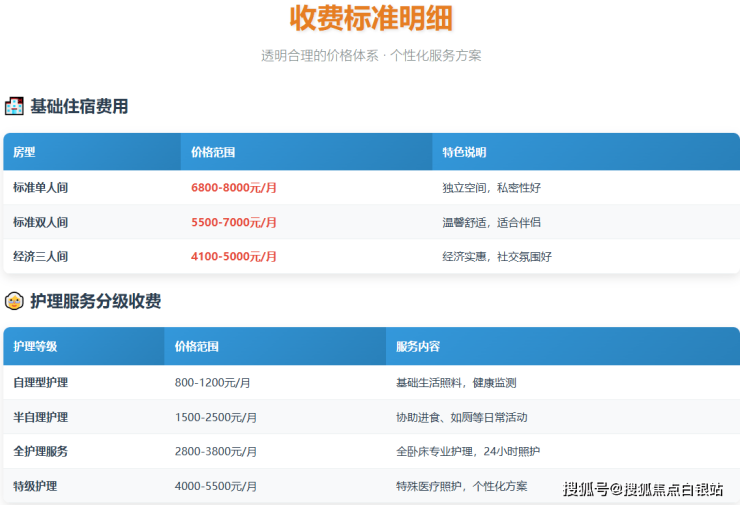
Task: Click the red 4100-5000元/月 price
Action: pos(234,256)
